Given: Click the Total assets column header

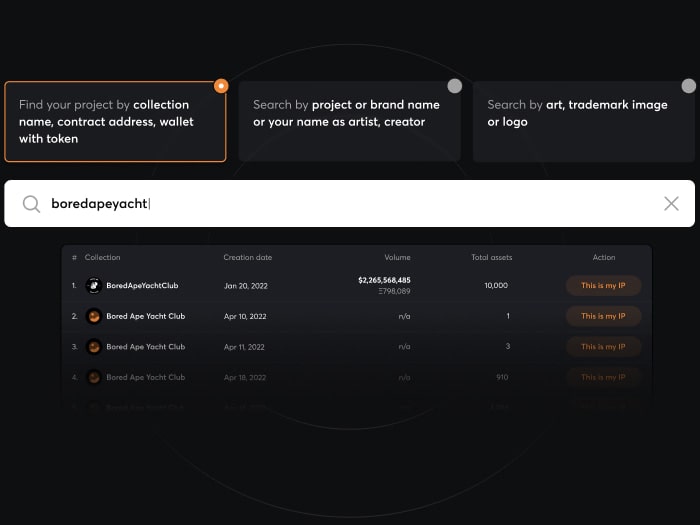Looking at the screenshot, I should point(492,257).
